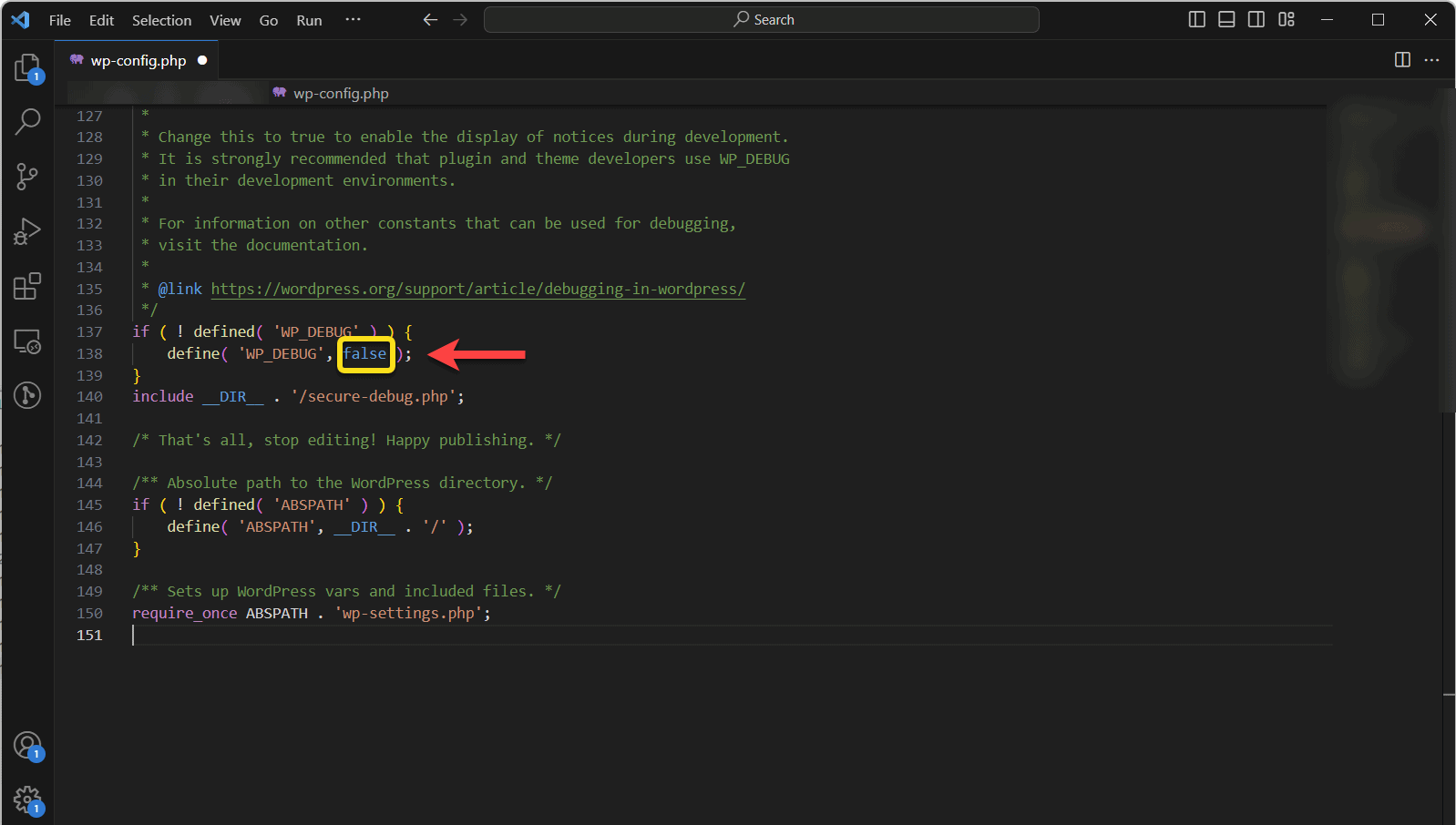Click the 'Happy publishing' comment line
This screenshot has height=825, width=1456.
click(x=347, y=440)
